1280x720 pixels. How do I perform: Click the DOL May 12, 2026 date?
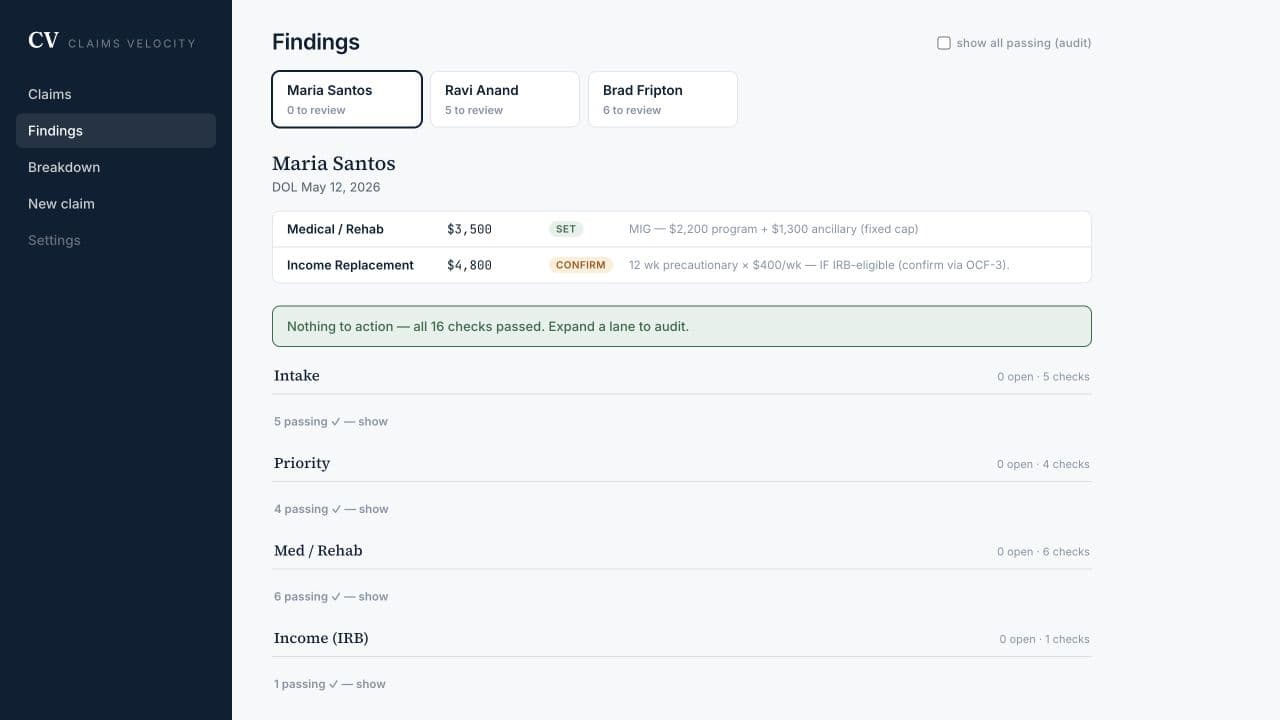pos(326,187)
